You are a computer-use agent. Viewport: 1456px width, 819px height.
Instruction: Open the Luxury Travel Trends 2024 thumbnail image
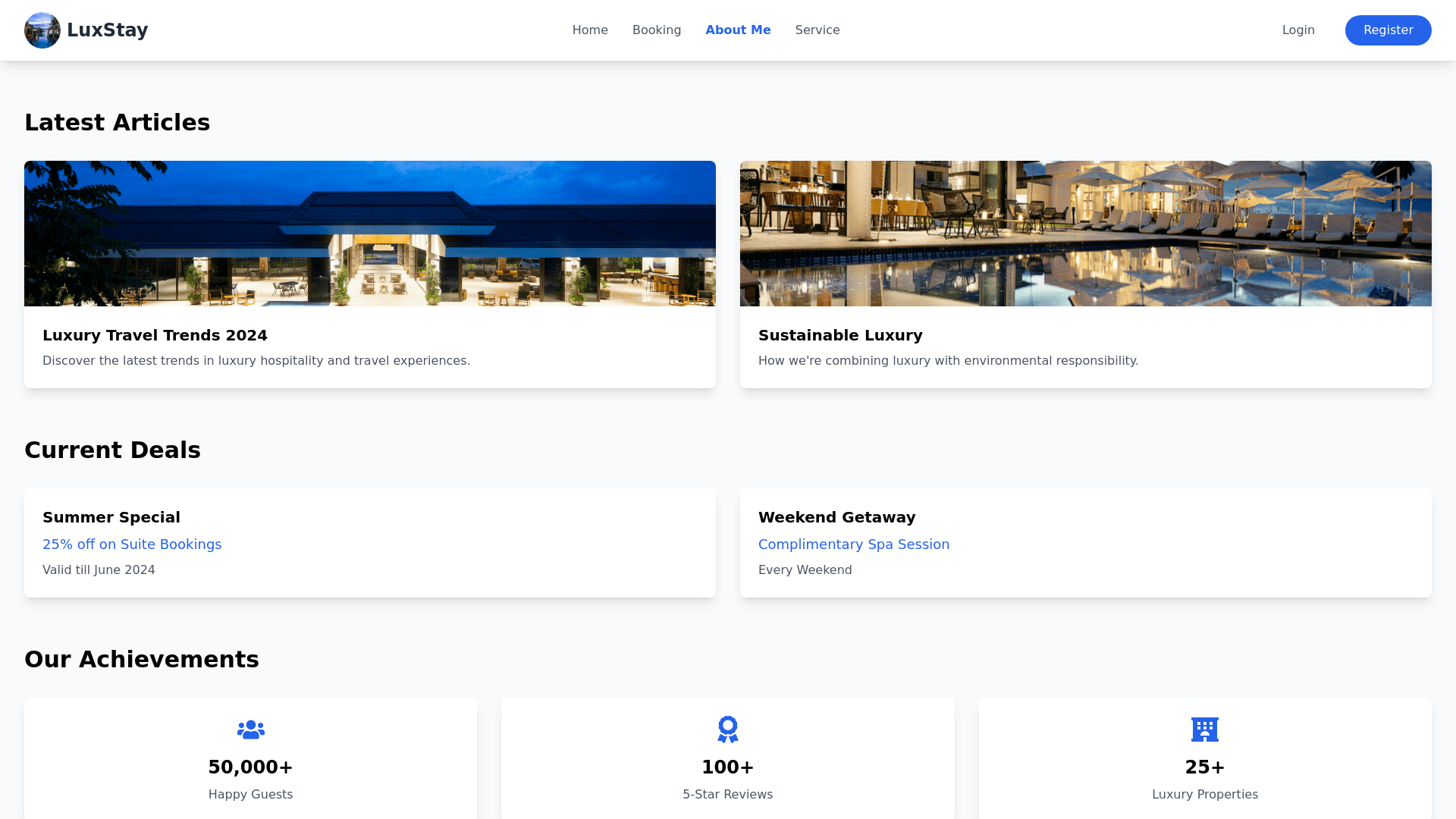370,234
